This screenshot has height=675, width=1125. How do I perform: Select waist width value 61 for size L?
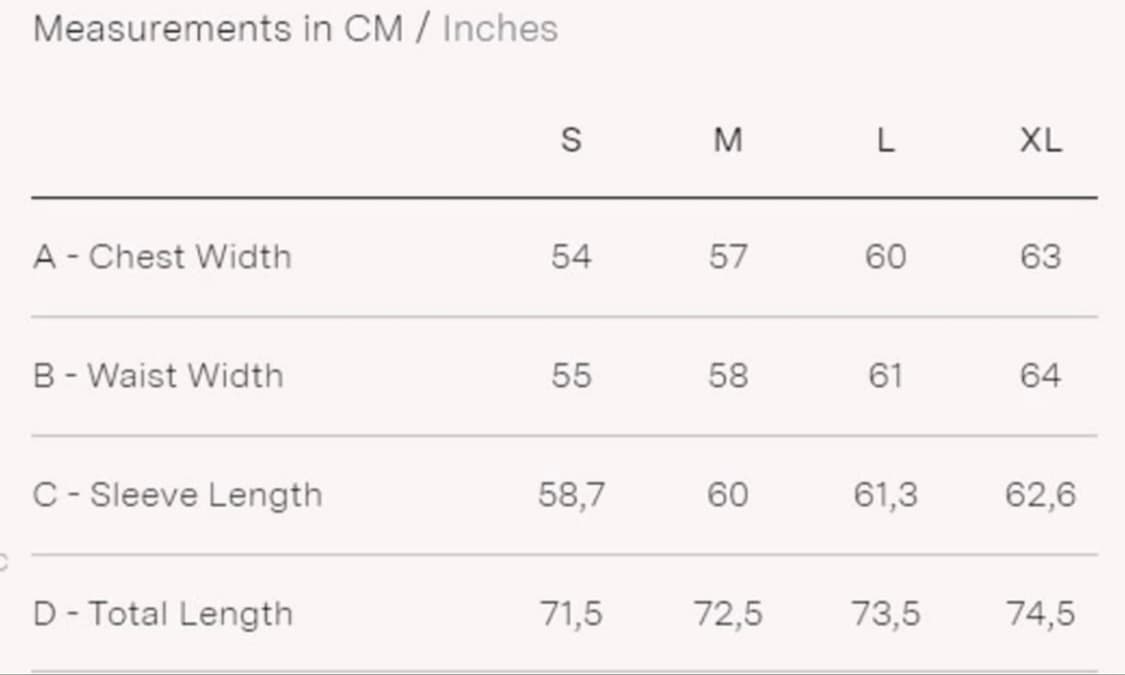tap(885, 376)
